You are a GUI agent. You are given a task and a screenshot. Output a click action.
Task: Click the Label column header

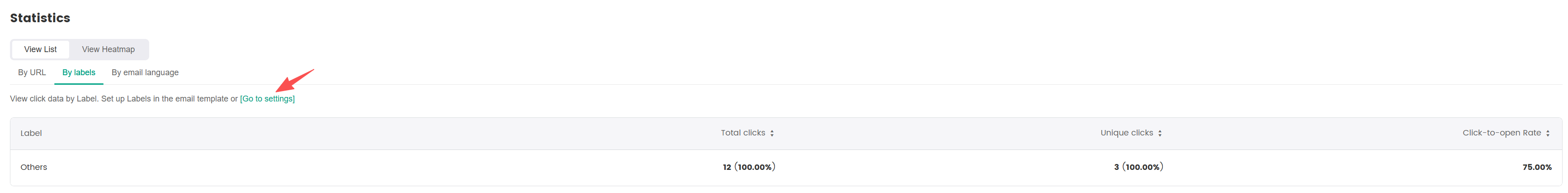[31, 133]
